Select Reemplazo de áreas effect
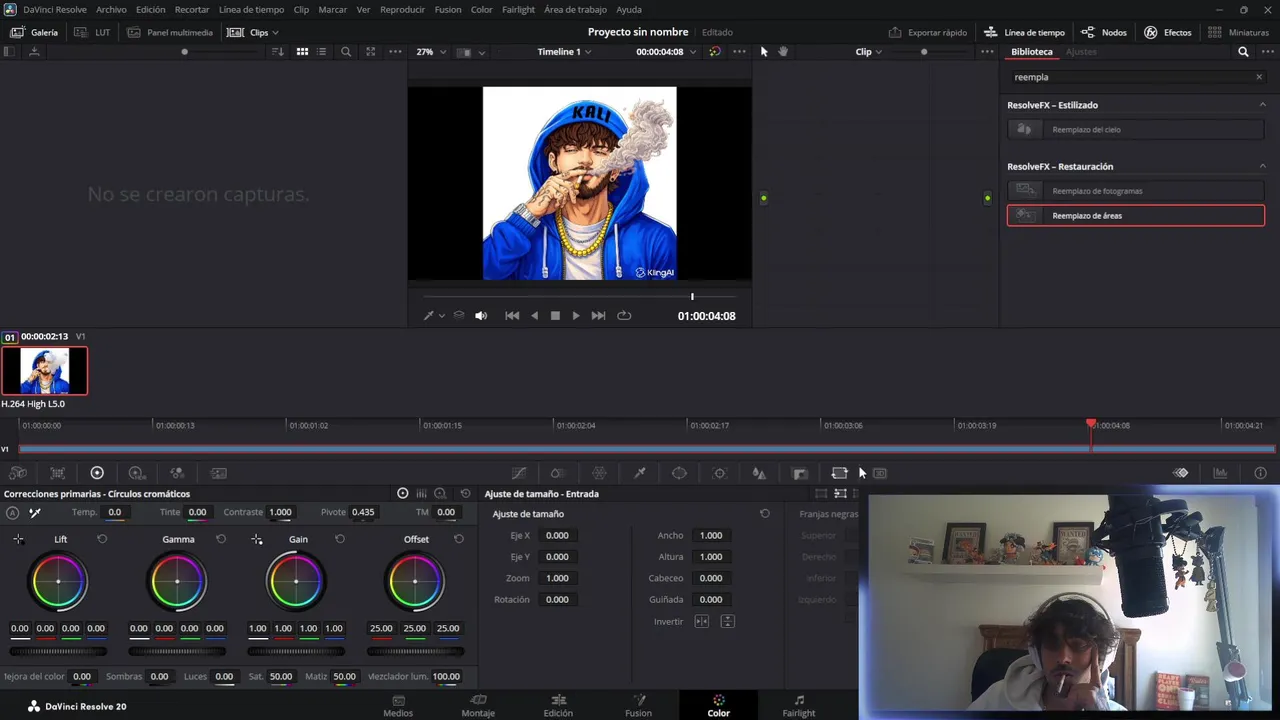The image size is (1280, 720). click(1136, 215)
